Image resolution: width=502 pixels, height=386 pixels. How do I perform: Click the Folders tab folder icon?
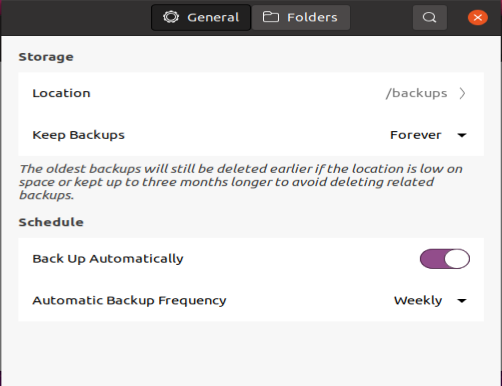271,17
